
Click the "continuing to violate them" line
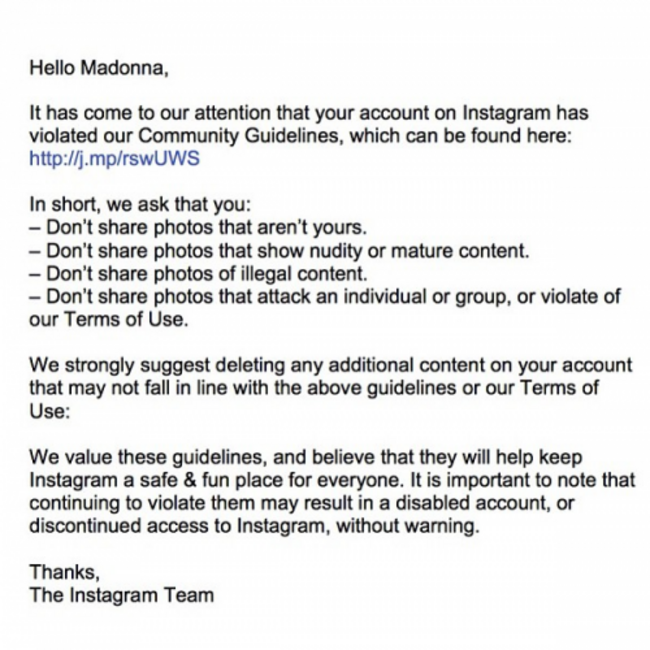click(302, 503)
